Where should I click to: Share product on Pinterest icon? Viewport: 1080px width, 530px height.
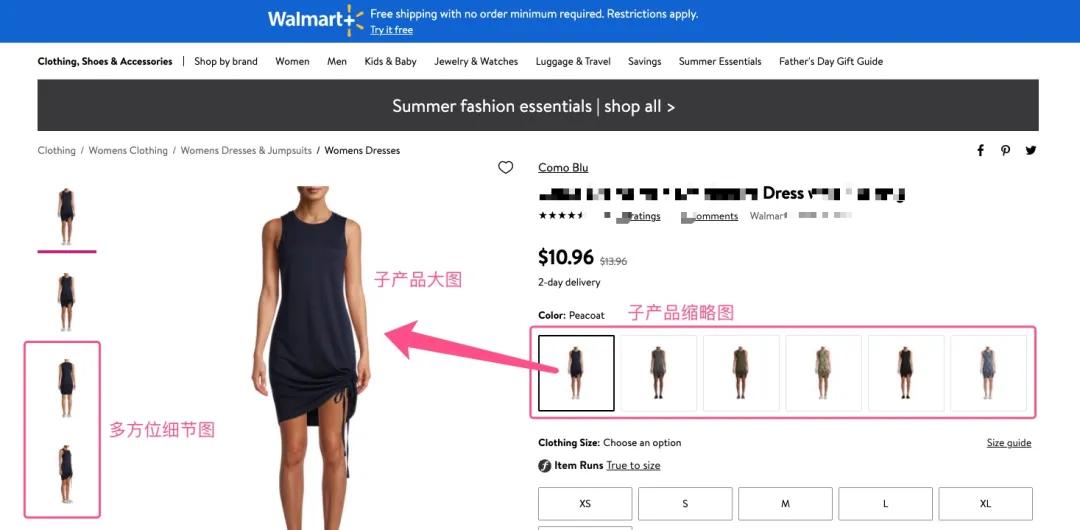(1006, 150)
